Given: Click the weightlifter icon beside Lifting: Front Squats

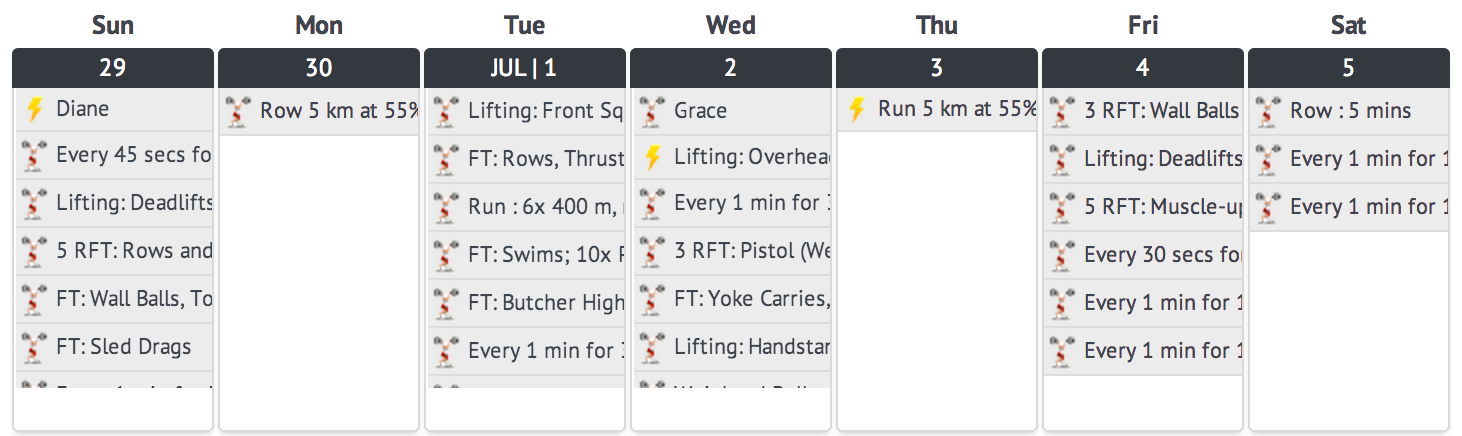Looking at the screenshot, I should click(446, 111).
